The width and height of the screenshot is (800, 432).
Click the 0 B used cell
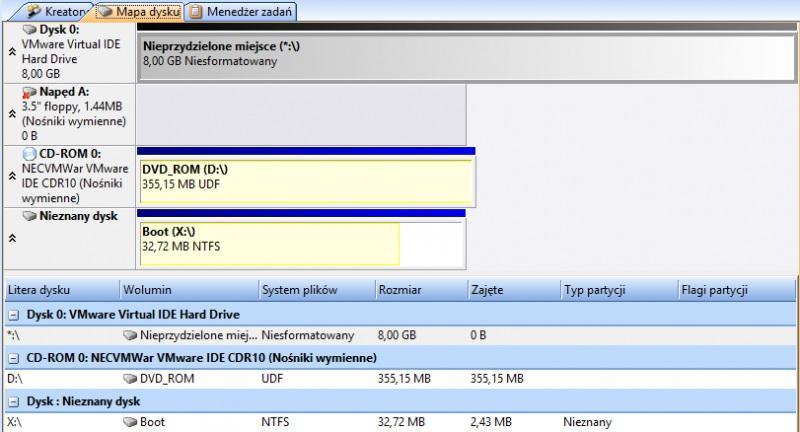(478, 336)
